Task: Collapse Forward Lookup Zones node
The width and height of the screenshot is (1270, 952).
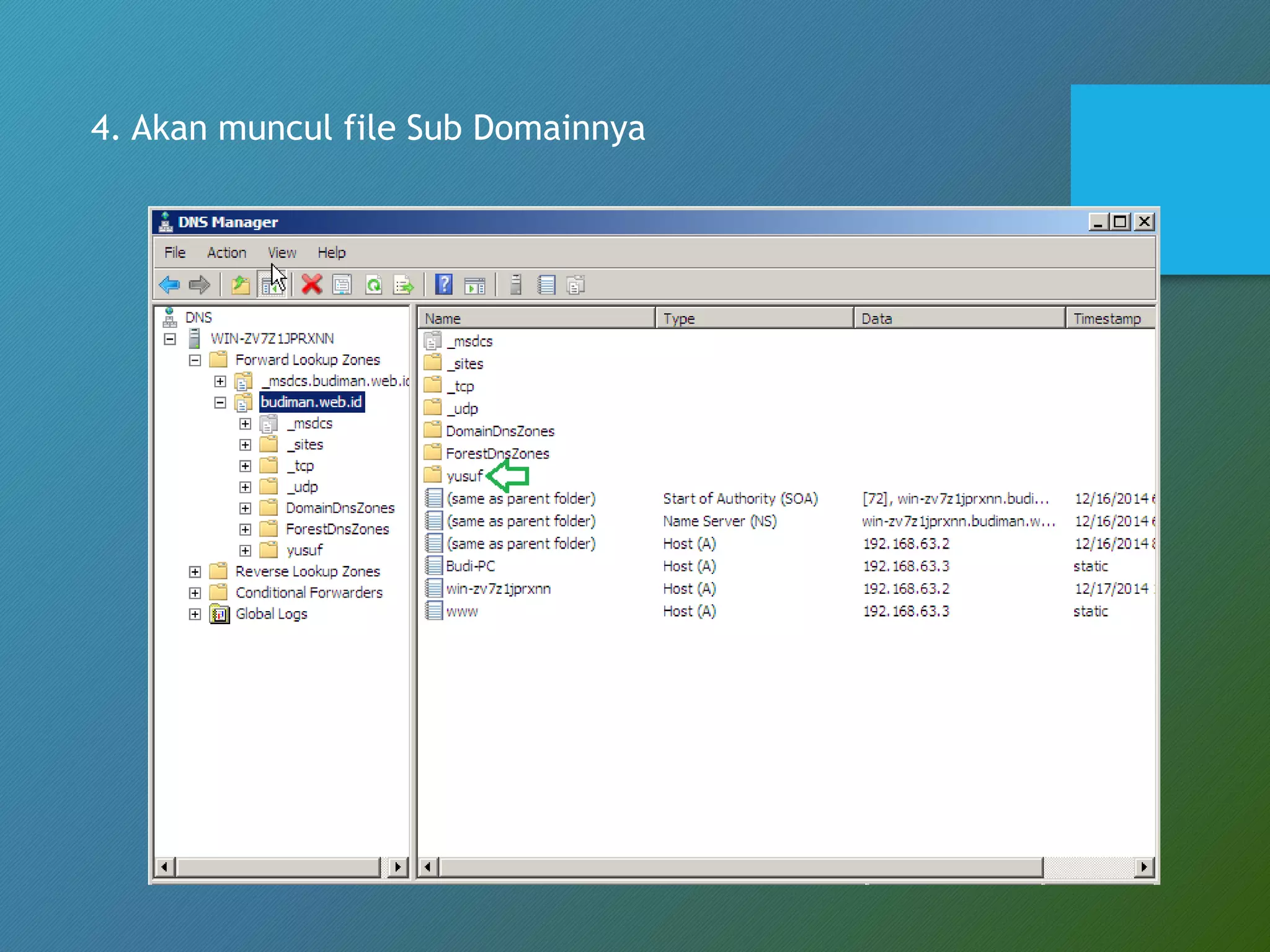Action: click(195, 360)
